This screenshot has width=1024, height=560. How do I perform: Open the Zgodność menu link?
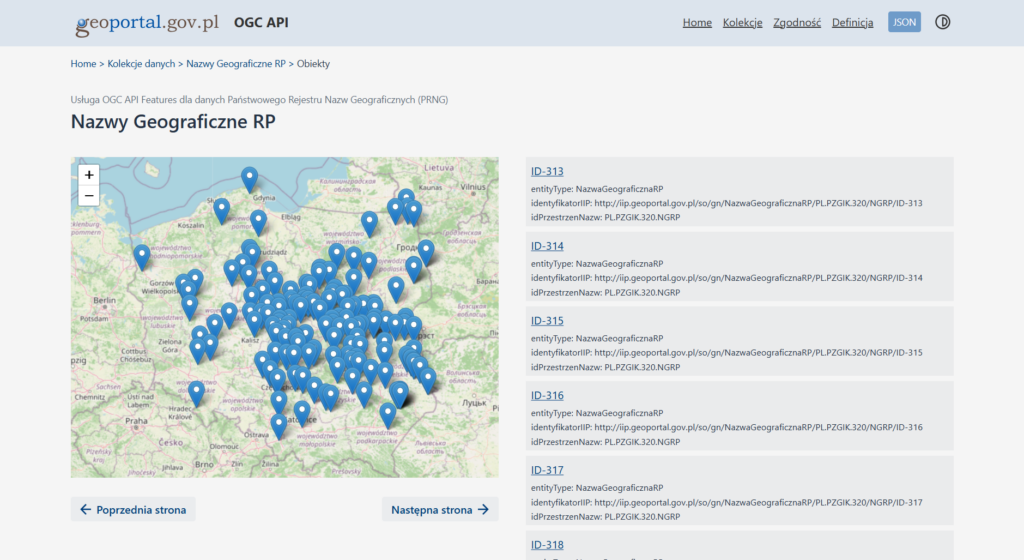point(797,22)
